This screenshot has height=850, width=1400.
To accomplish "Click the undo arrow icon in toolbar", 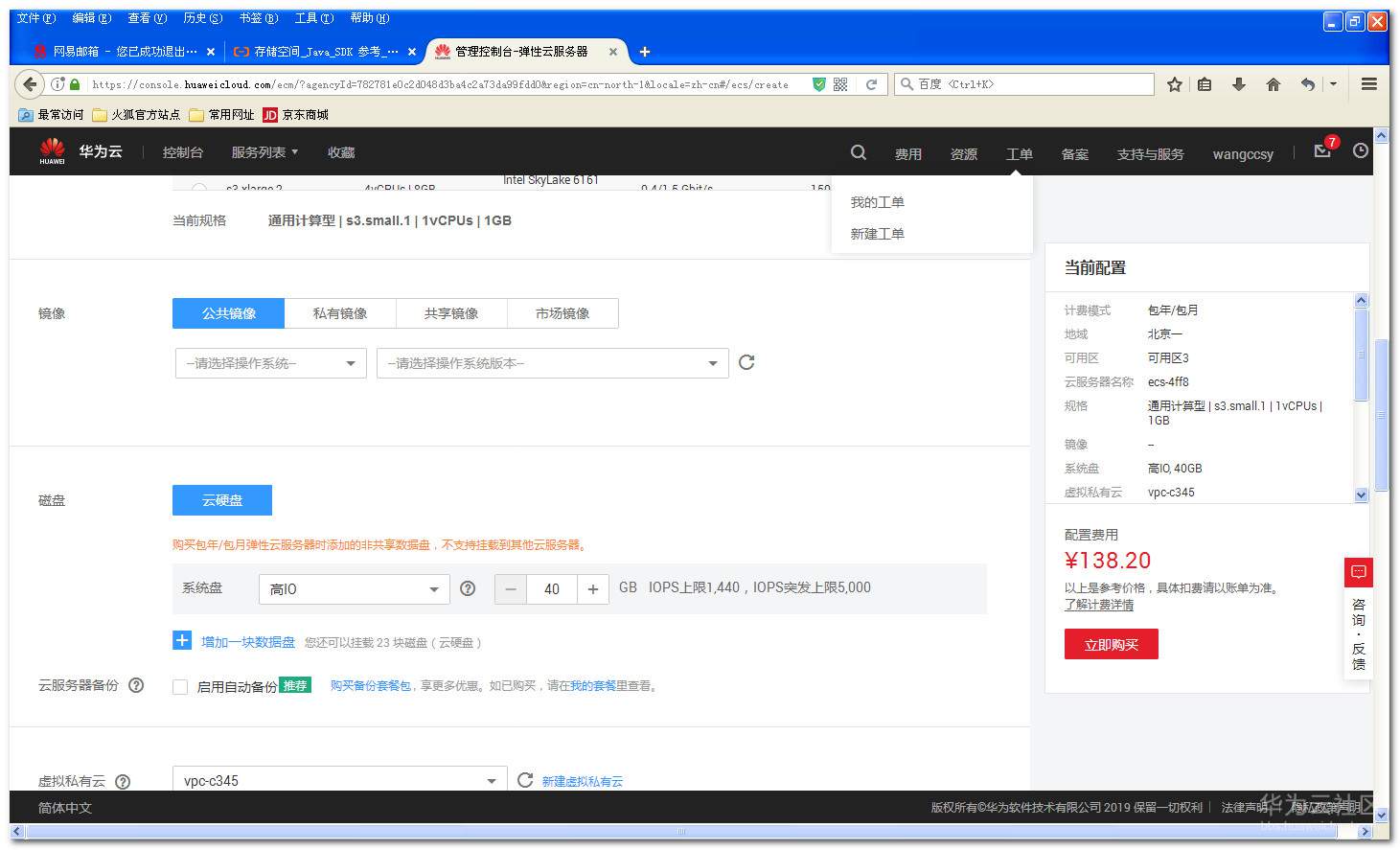I will (1308, 84).
